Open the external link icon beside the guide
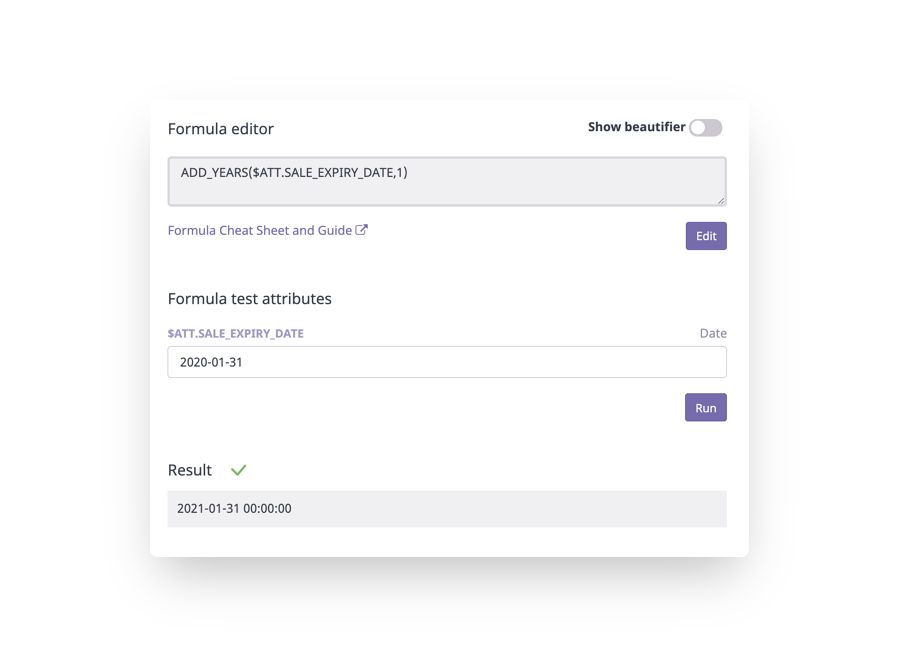Image resolution: width=899 pixels, height=657 pixels. (361, 230)
